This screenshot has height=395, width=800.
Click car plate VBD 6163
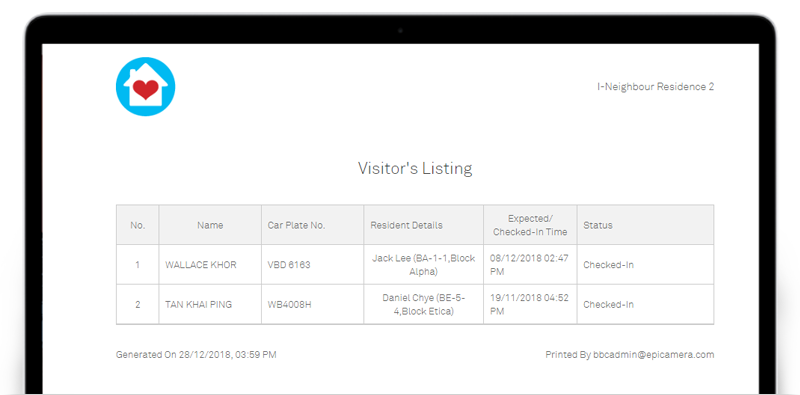289,265
